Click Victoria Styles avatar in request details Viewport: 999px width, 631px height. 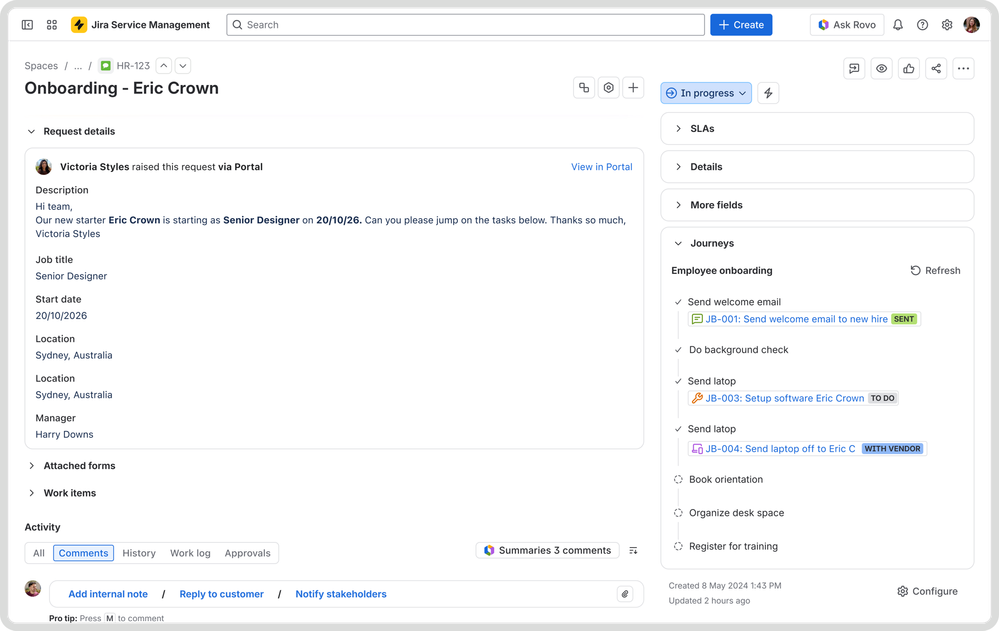click(44, 167)
